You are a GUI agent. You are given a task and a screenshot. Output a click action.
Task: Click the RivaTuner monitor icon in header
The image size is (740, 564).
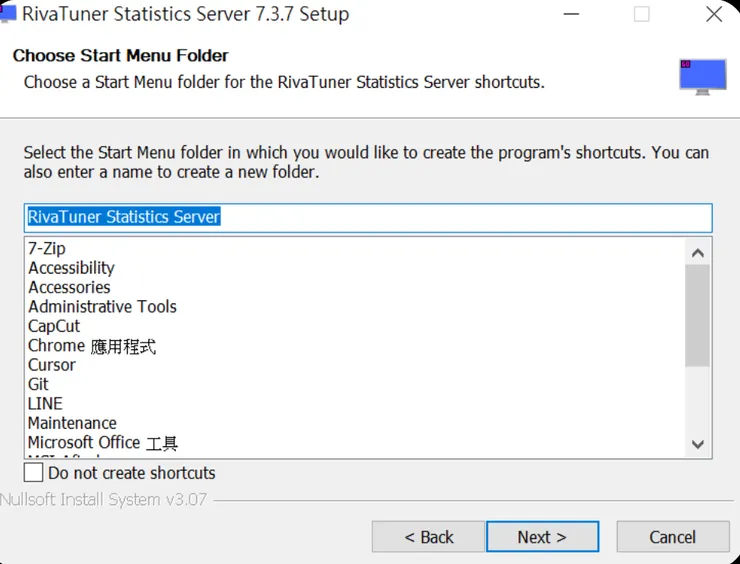click(x=702, y=77)
